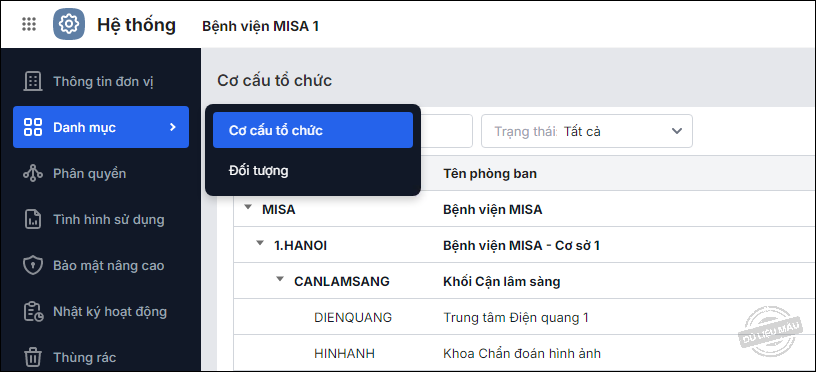Image resolution: width=816 pixels, height=372 pixels.
Task: Select the HINHANH department row
Action: tap(525, 353)
